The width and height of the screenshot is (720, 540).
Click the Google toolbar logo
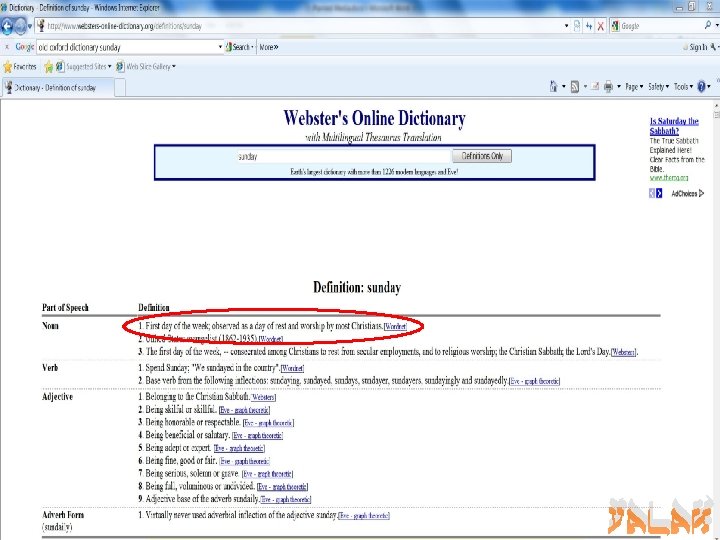pyautogui.click(x=24, y=47)
